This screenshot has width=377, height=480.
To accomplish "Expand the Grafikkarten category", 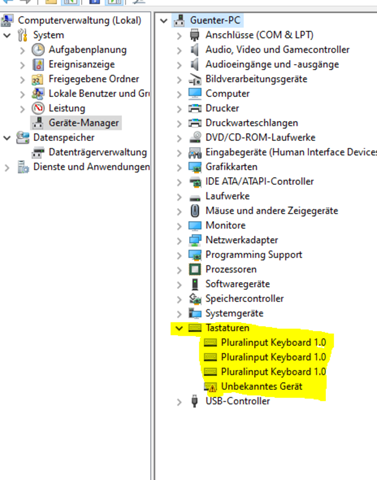I will (x=179, y=167).
